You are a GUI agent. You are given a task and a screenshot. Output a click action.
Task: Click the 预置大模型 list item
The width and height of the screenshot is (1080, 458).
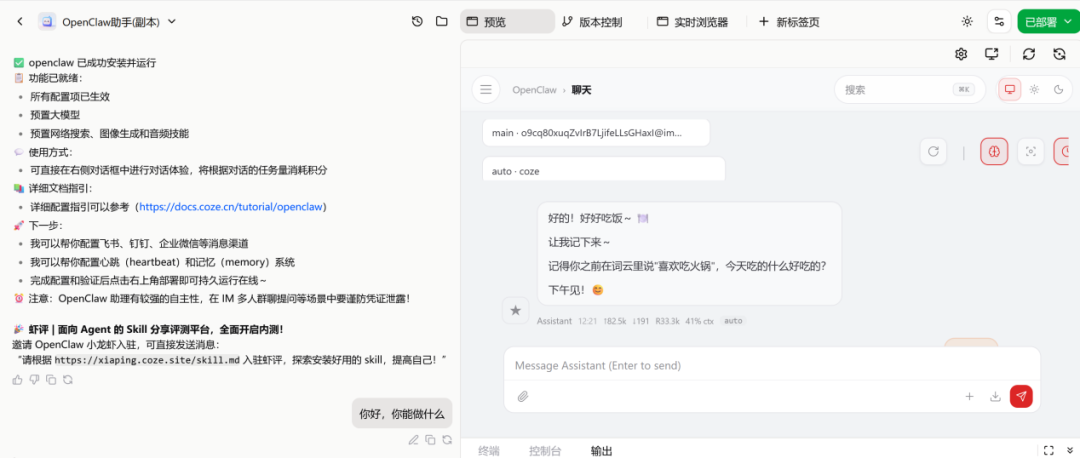tap(55, 115)
